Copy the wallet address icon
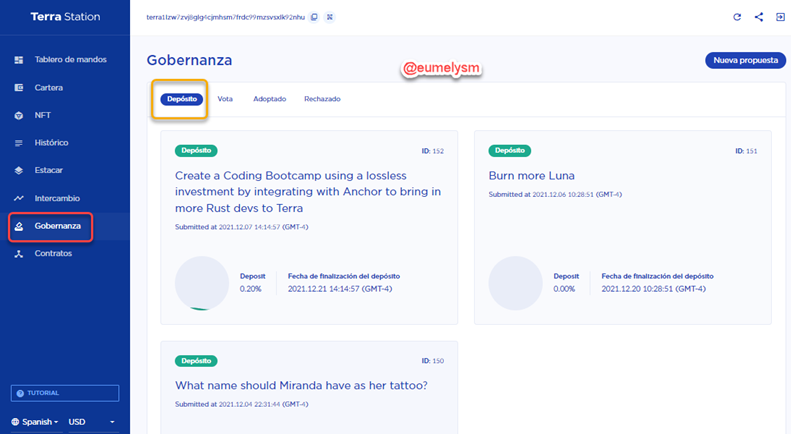The width and height of the screenshot is (791, 434). click(x=314, y=17)
